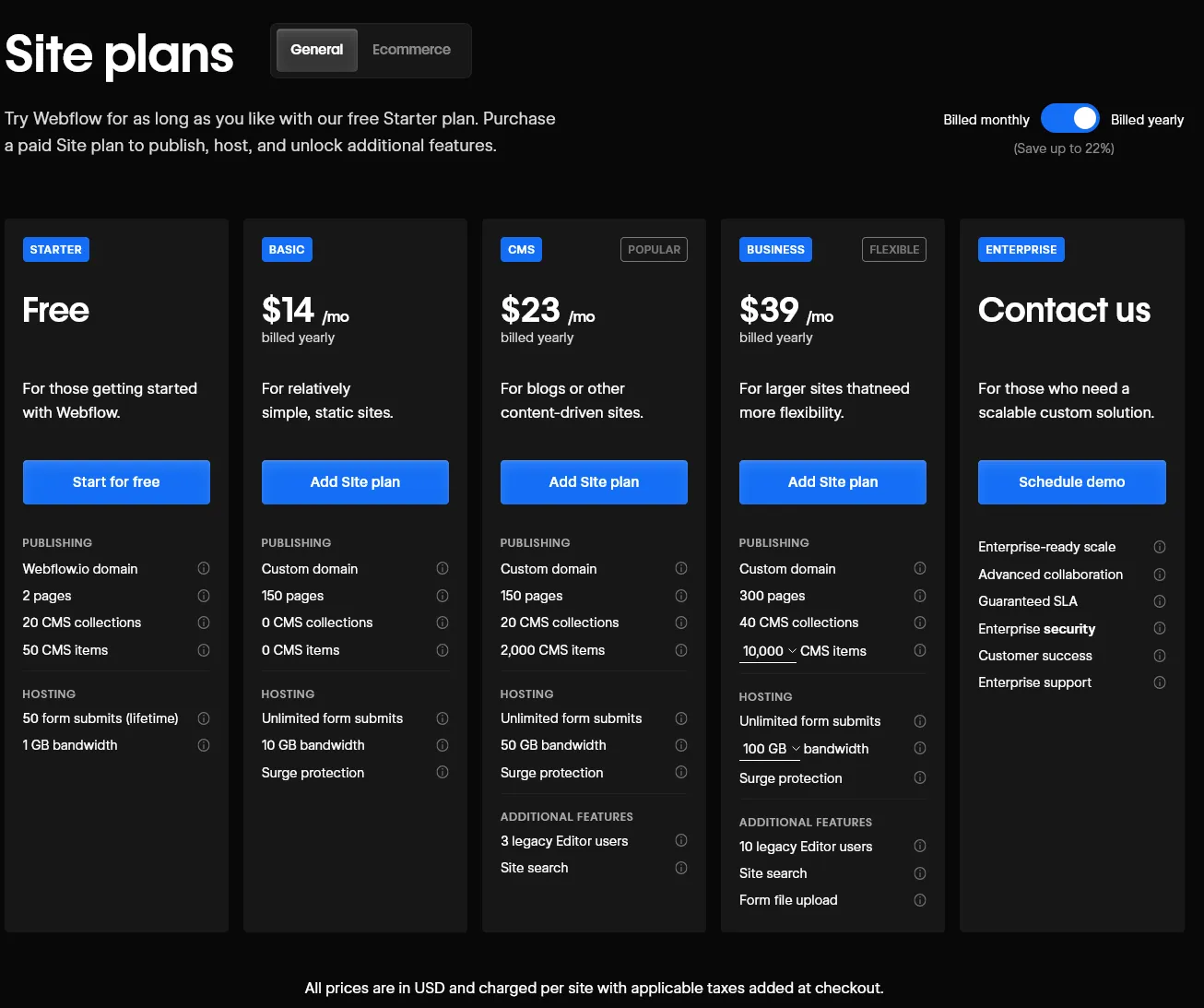Click the USD pricing disclaimer text
This screenshot has height=1008, width=1204.
click(x=594, y=988)
